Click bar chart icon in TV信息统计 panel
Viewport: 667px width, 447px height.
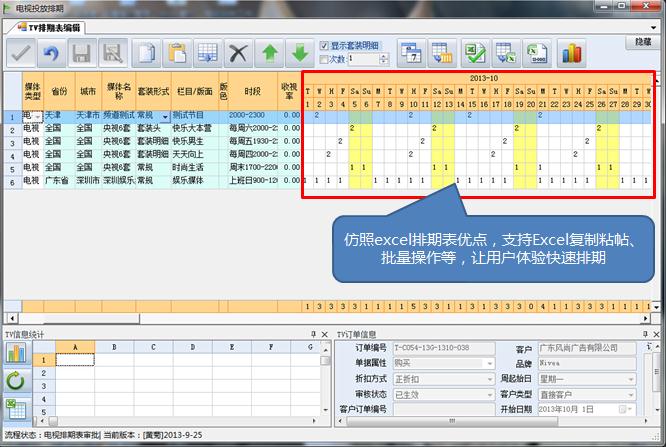point(16,353)
